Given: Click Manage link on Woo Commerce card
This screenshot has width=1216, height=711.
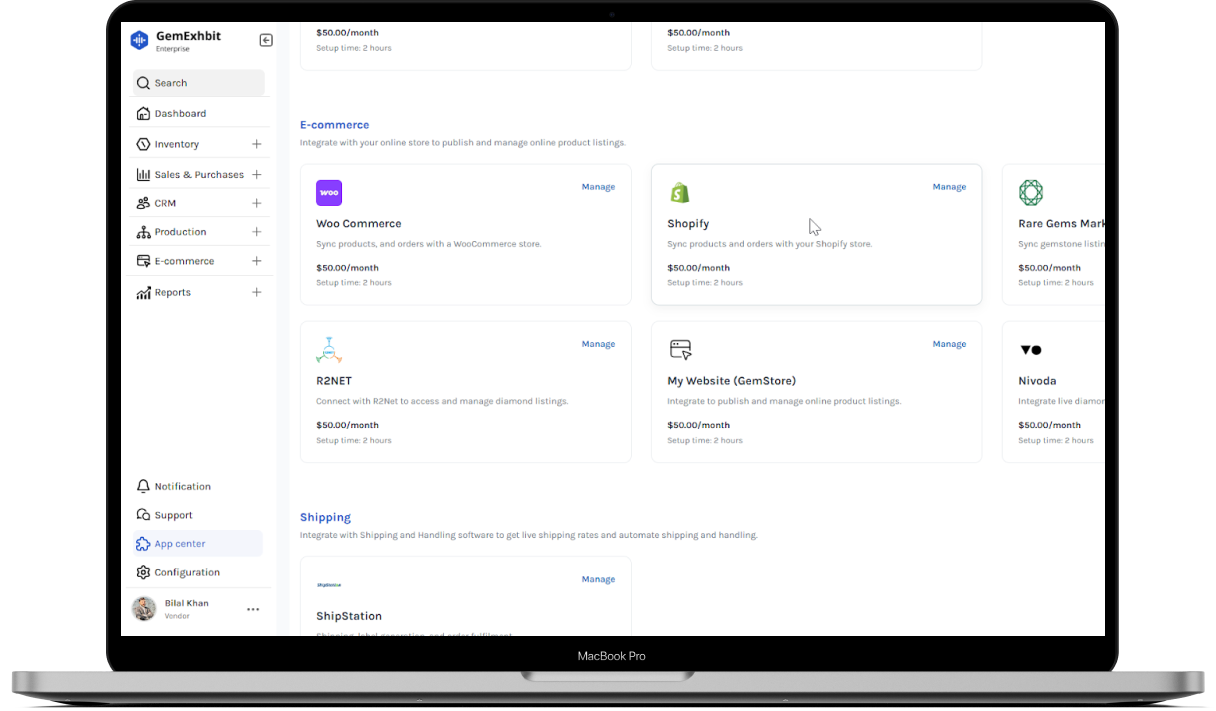Looking at the screenshot, I should (598, 187).
